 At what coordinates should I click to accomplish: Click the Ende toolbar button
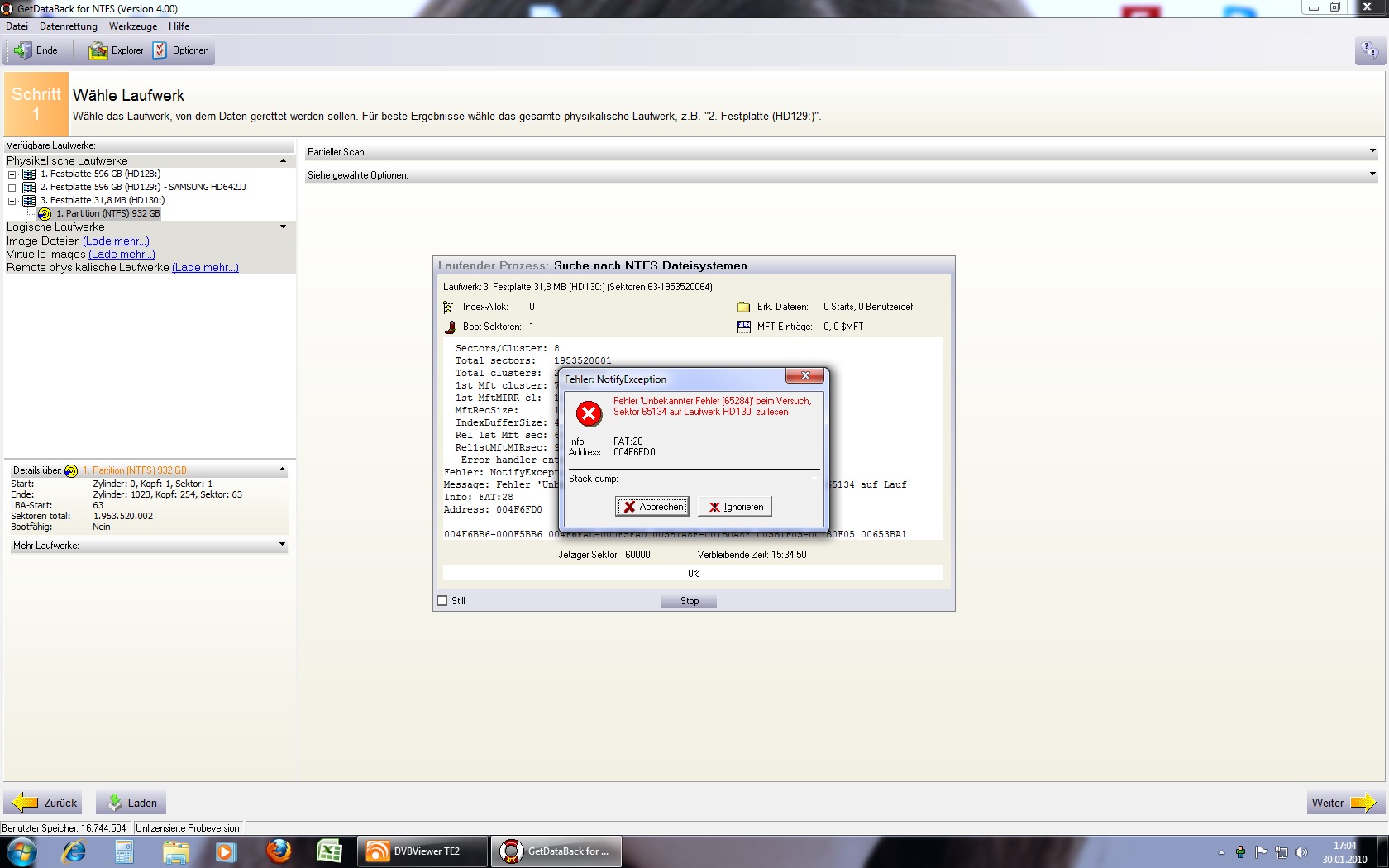[x=36, y=50]
